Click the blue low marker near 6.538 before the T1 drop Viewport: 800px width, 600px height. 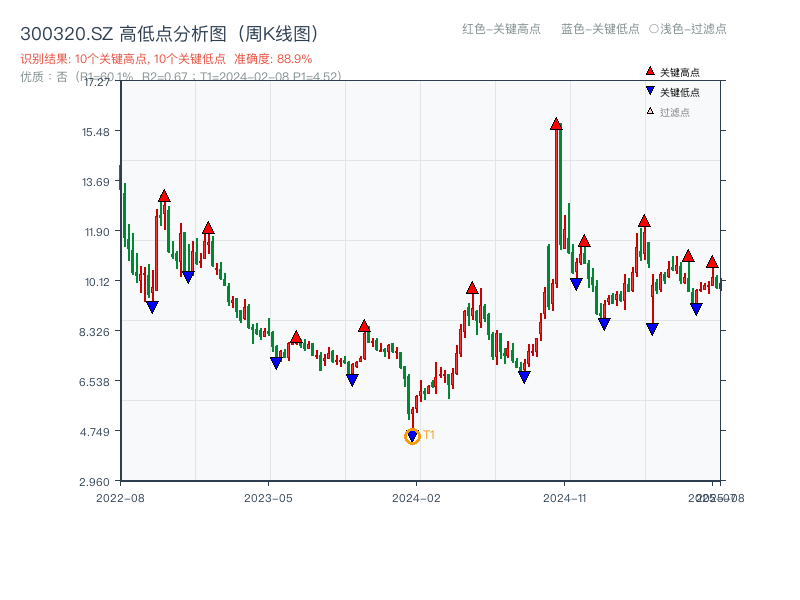pyautogui.click(x=352, y=380)
